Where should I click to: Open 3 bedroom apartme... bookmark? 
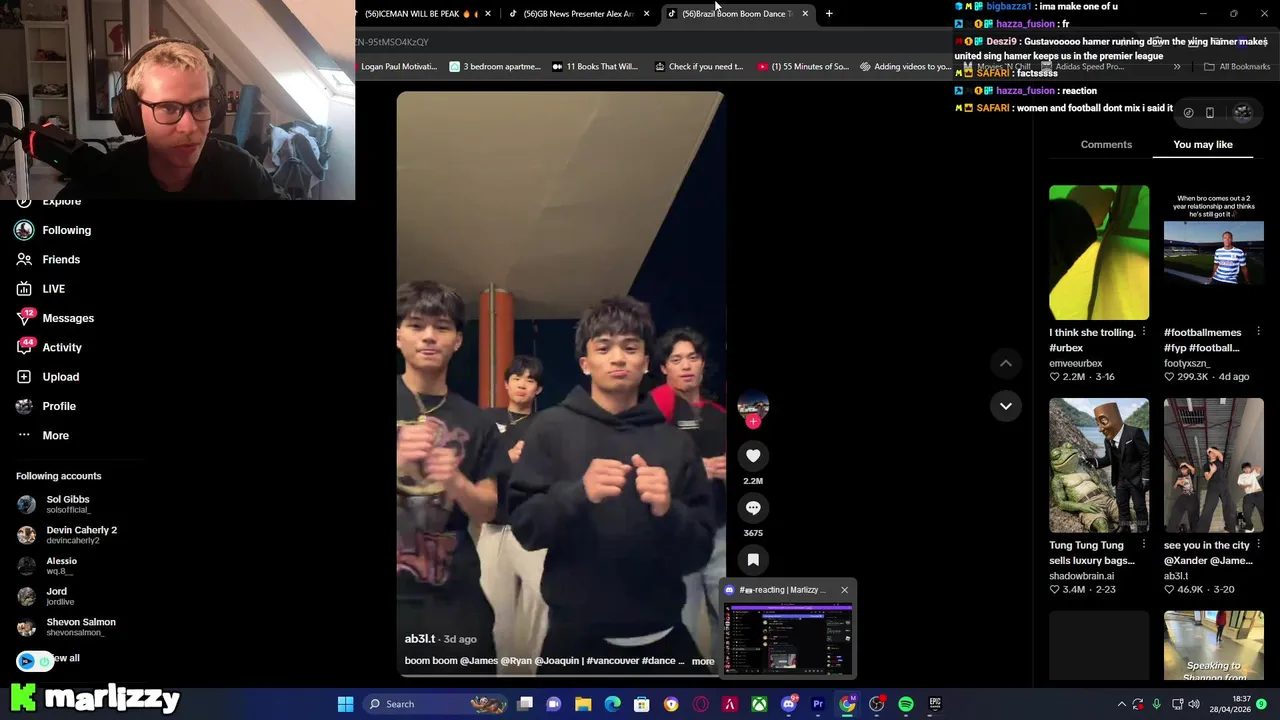pos(494,67)
